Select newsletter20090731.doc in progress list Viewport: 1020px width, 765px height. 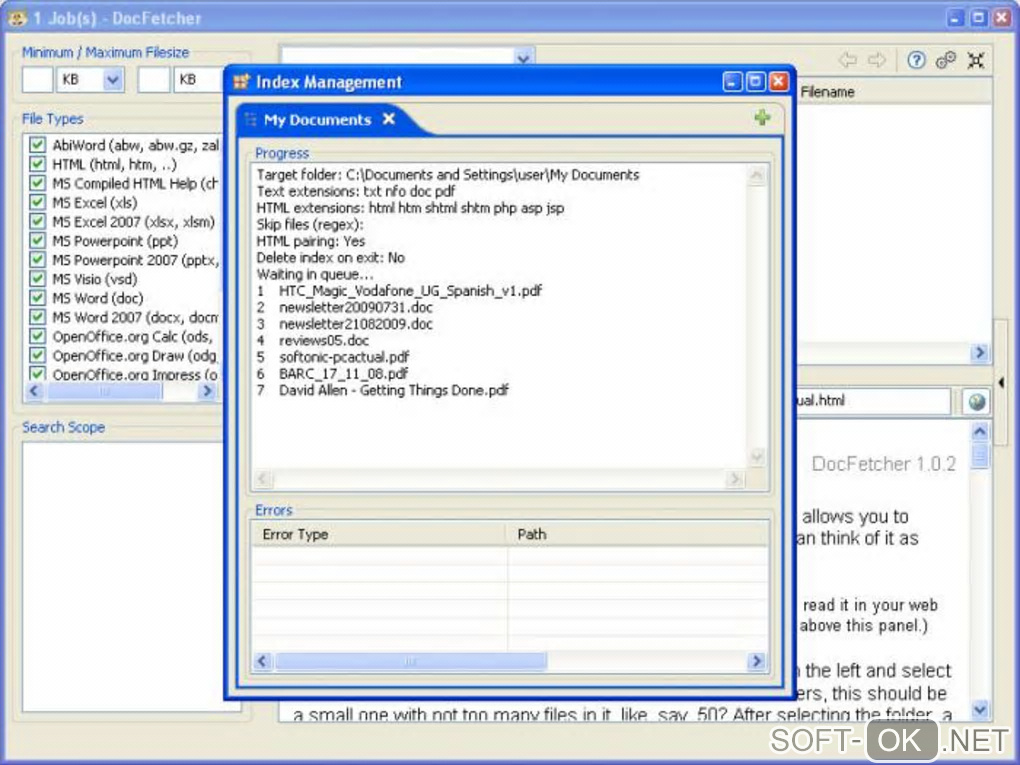pos(355,307)
